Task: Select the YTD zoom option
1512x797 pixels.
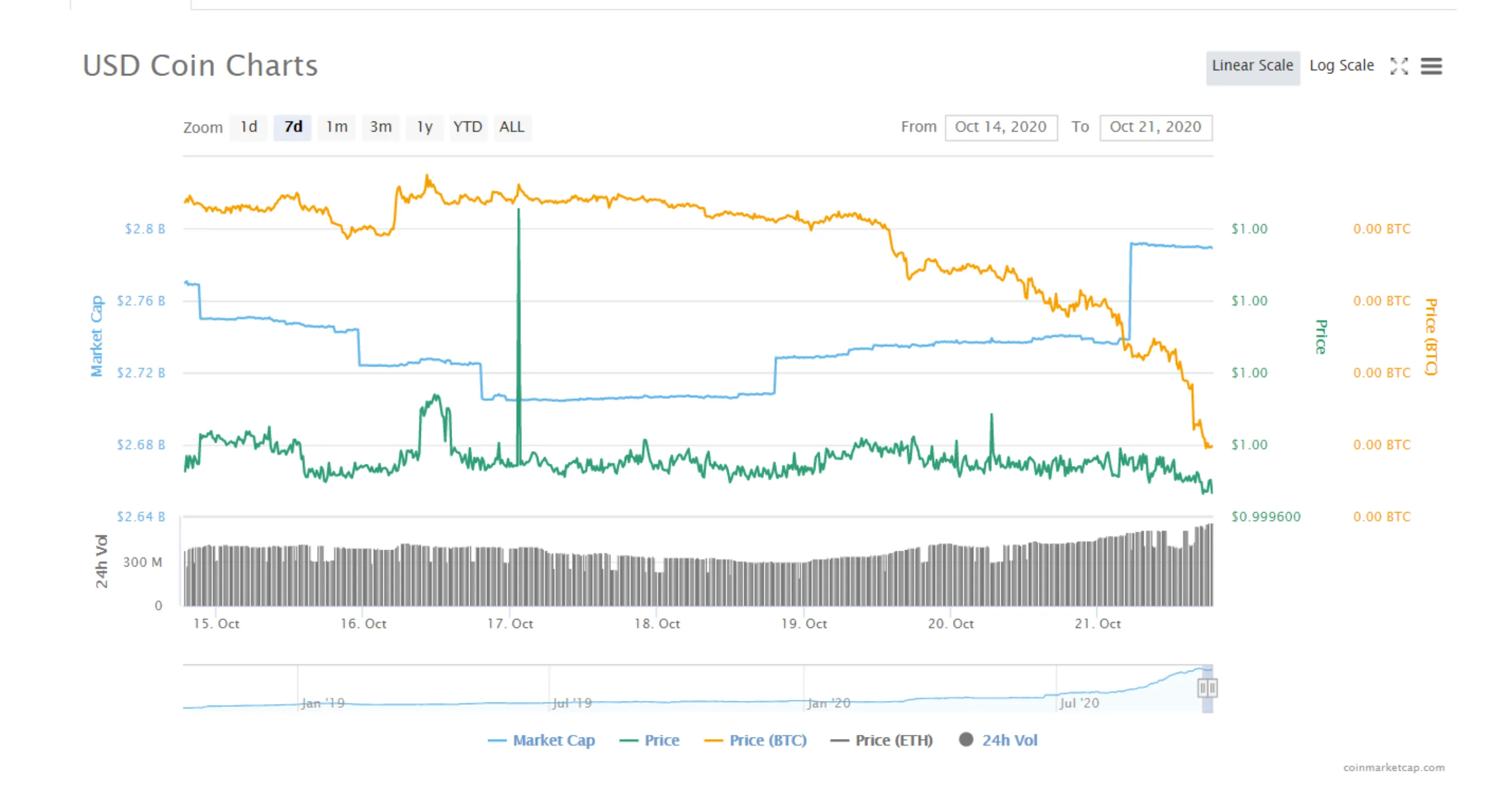Action: [468, 127]
